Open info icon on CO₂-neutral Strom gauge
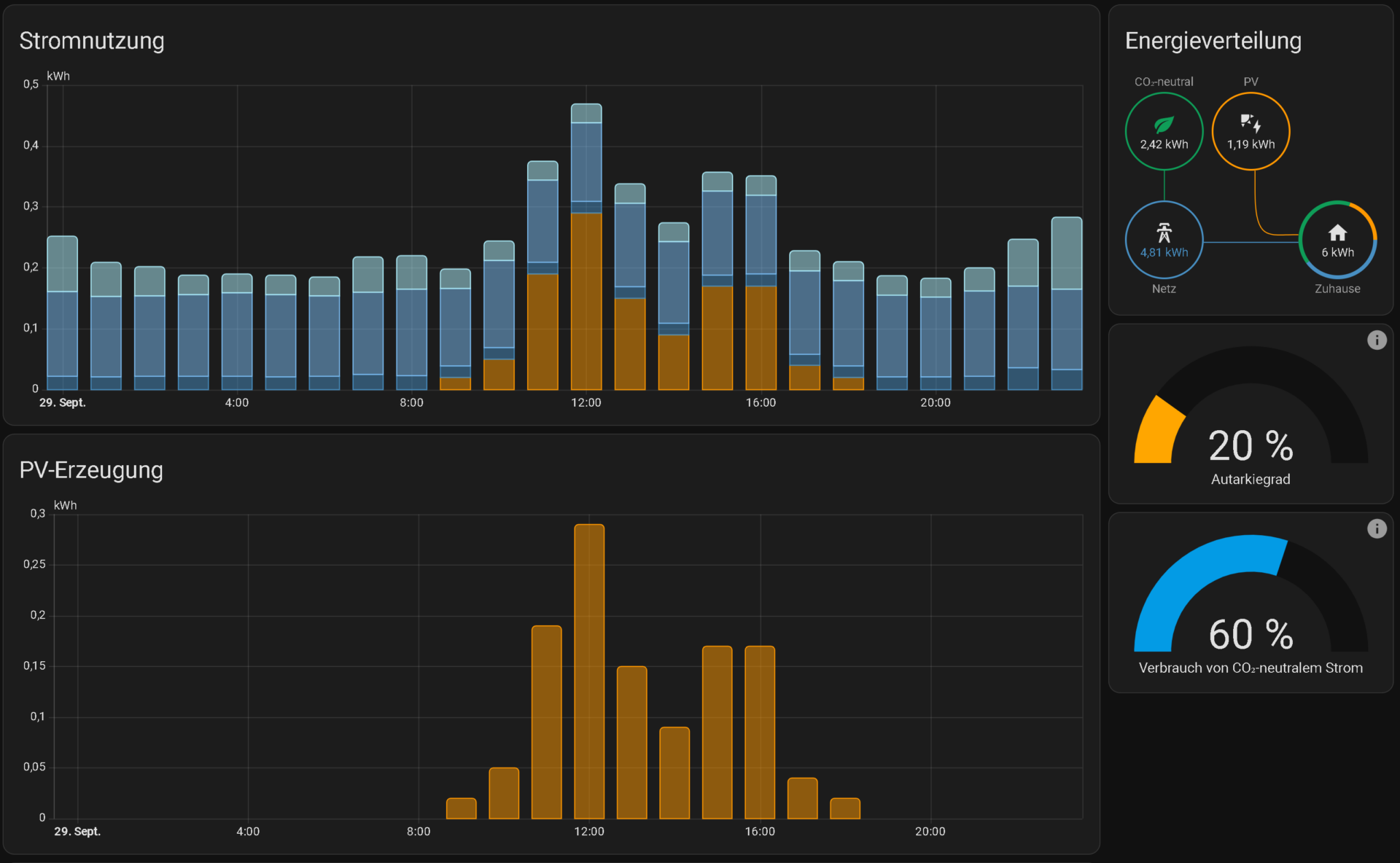 [x=1377, y=528]
